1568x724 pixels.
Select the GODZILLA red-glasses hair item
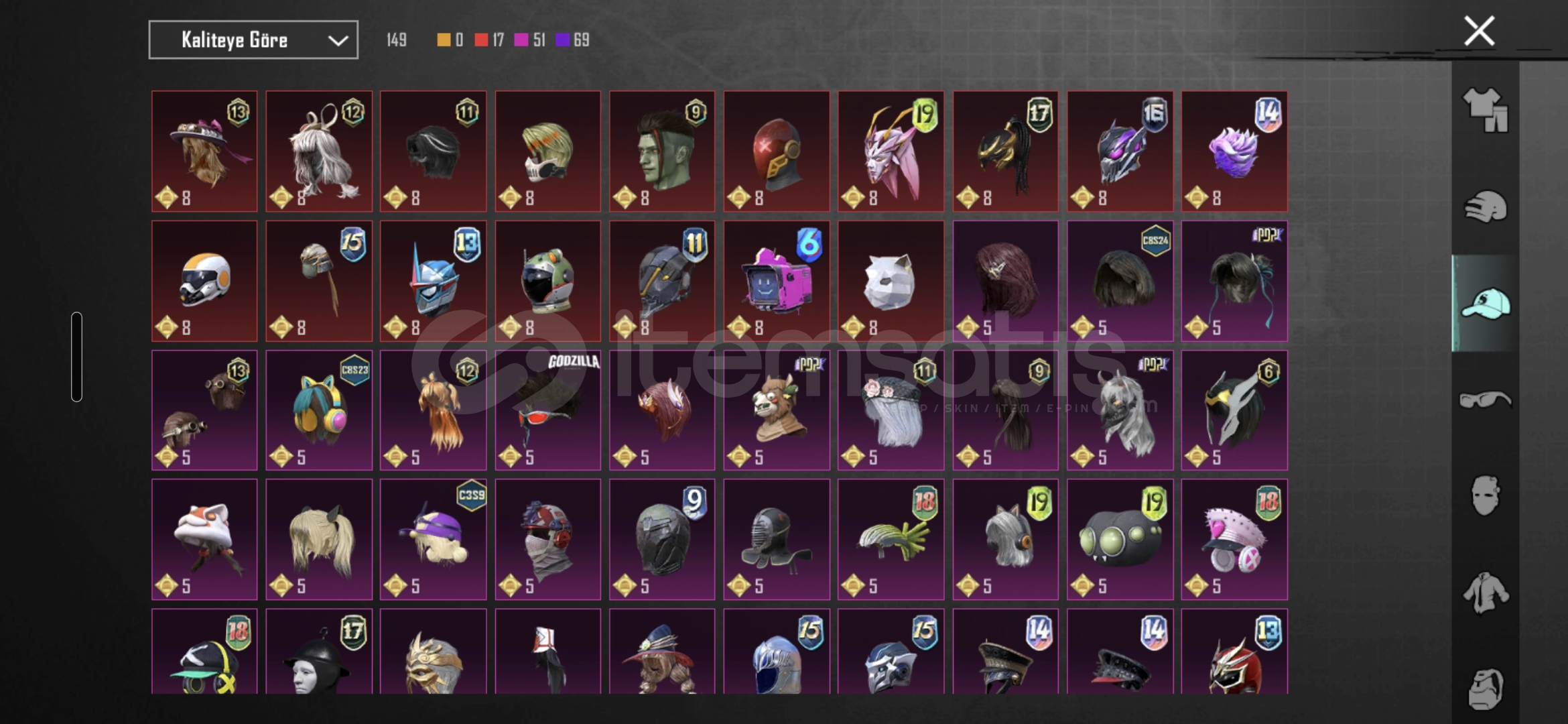(547, 410)
